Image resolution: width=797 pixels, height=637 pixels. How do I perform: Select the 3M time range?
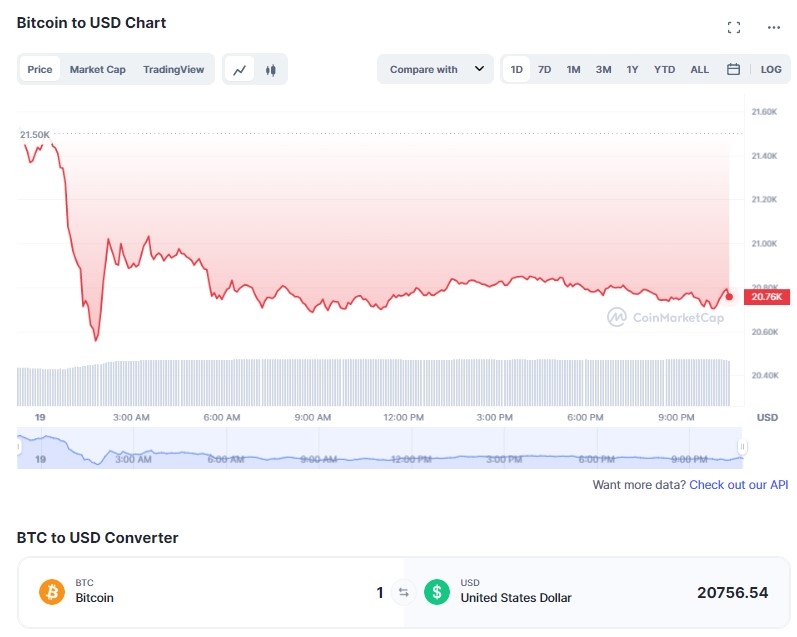click(603, 70)
